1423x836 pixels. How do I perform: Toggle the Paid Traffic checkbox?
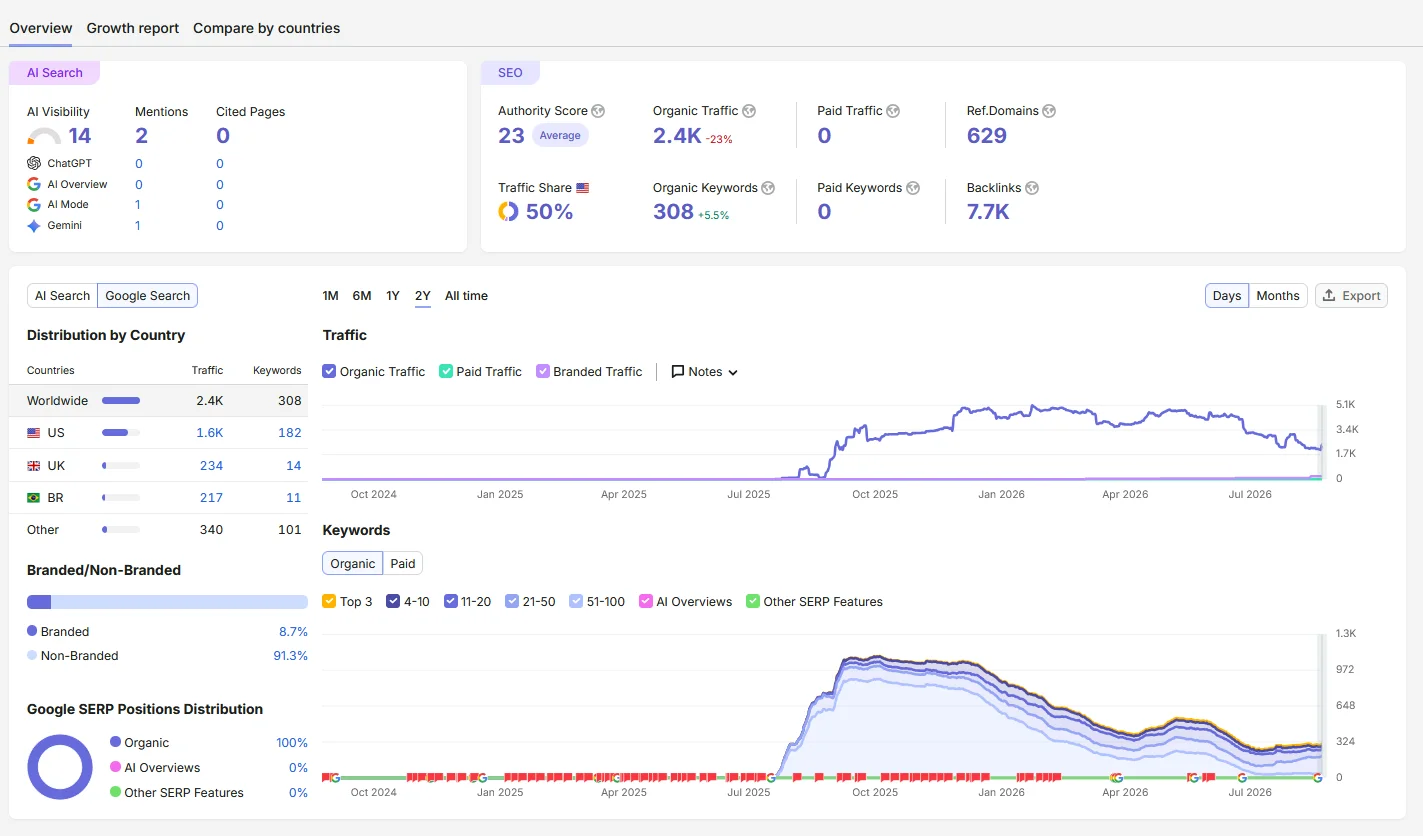tap(446, 371)
